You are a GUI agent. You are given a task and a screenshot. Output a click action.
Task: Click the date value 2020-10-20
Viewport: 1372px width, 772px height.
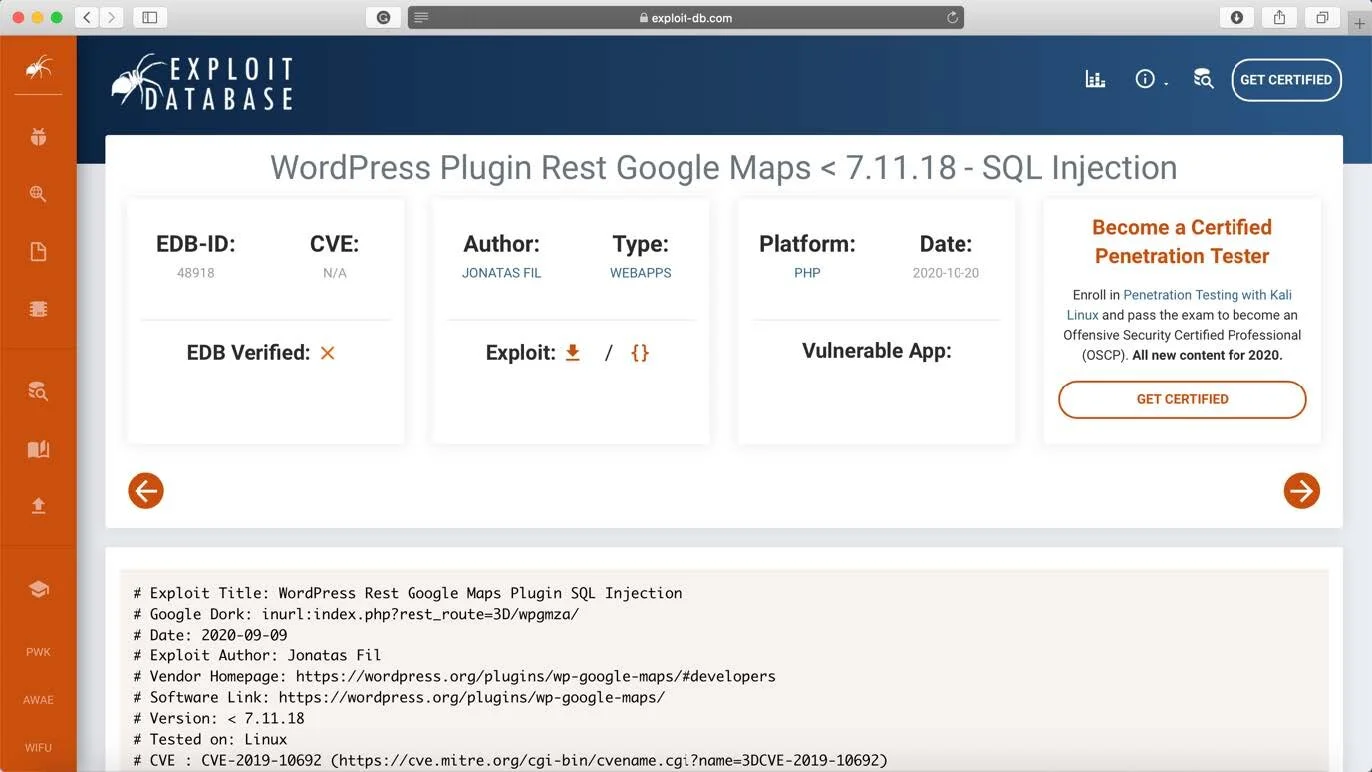click(946, 273)
